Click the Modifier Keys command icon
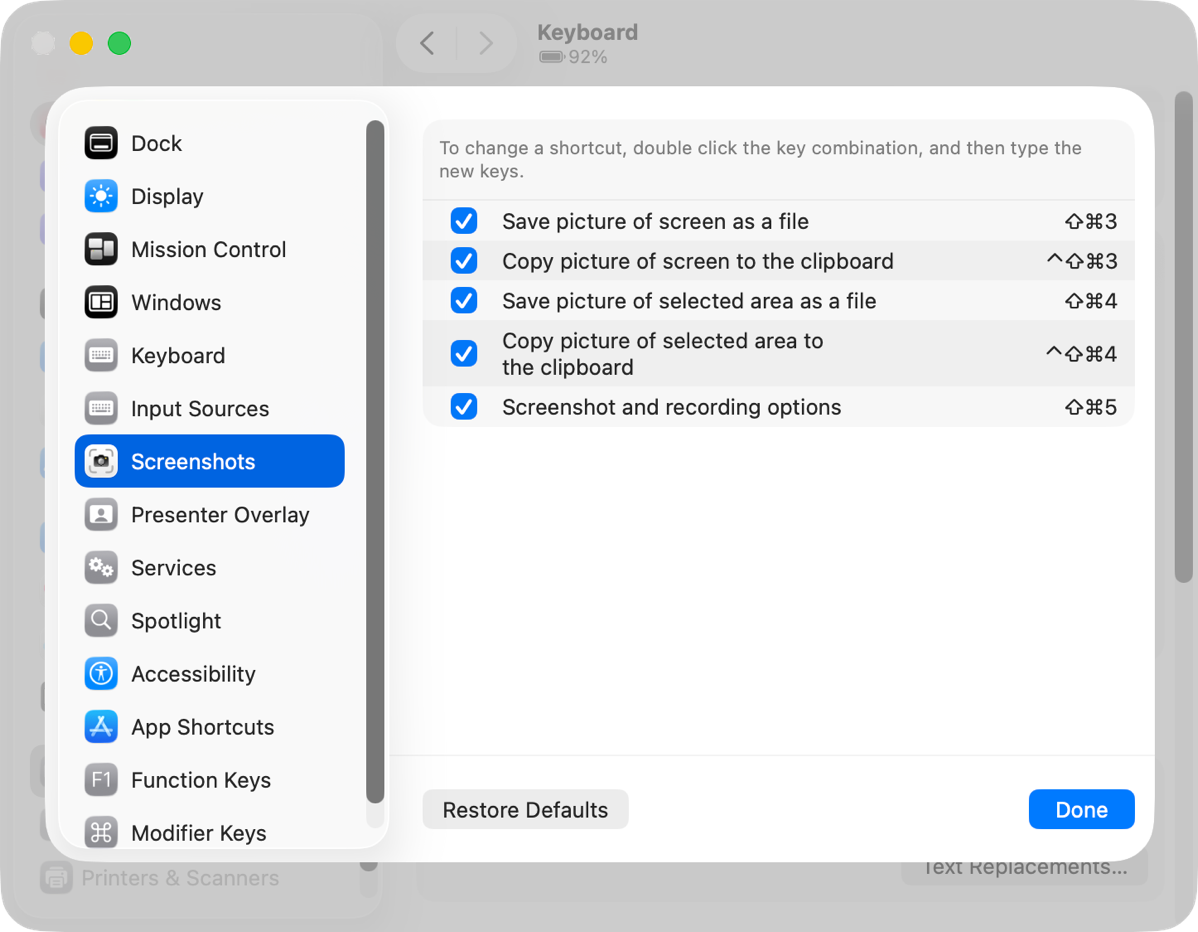This screenshot has height=932, width=1198. (101, 832)
